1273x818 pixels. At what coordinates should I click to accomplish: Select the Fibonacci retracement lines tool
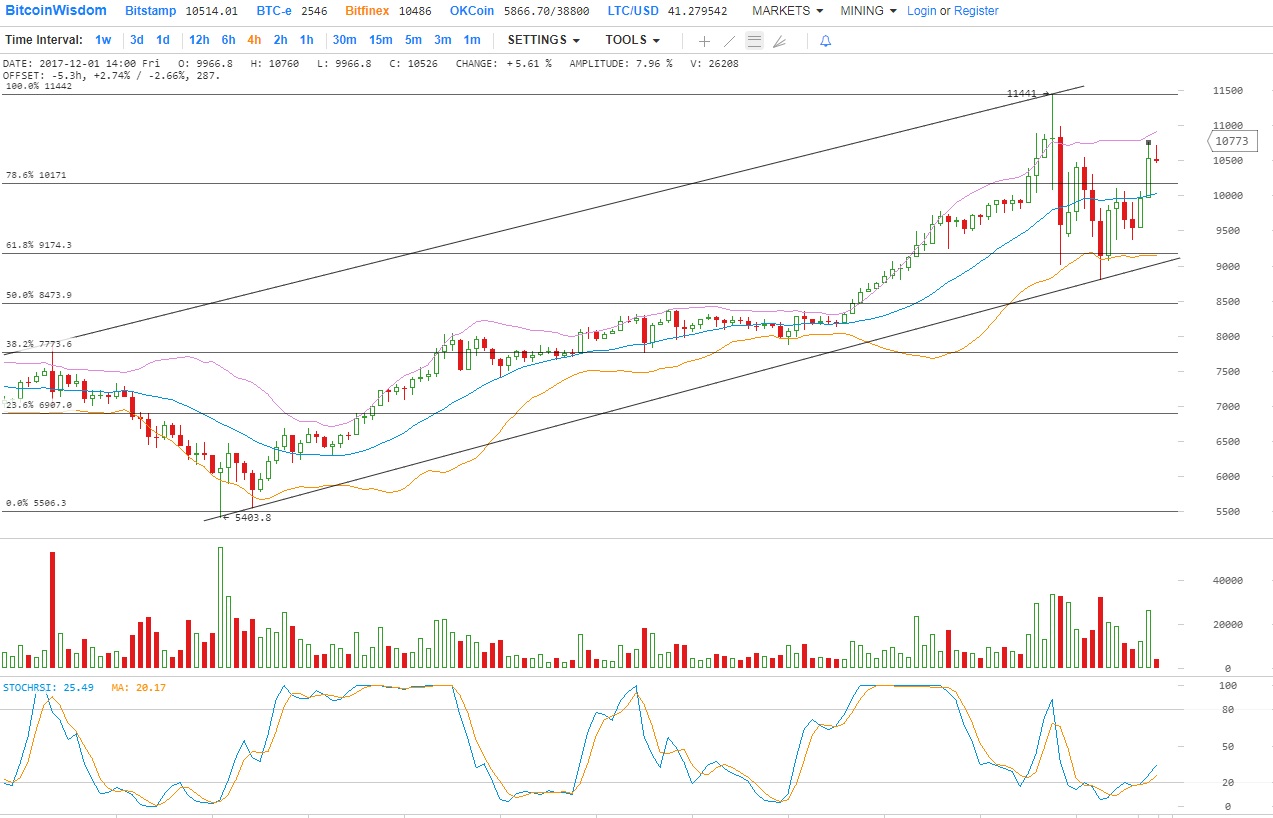pos(754,41)
